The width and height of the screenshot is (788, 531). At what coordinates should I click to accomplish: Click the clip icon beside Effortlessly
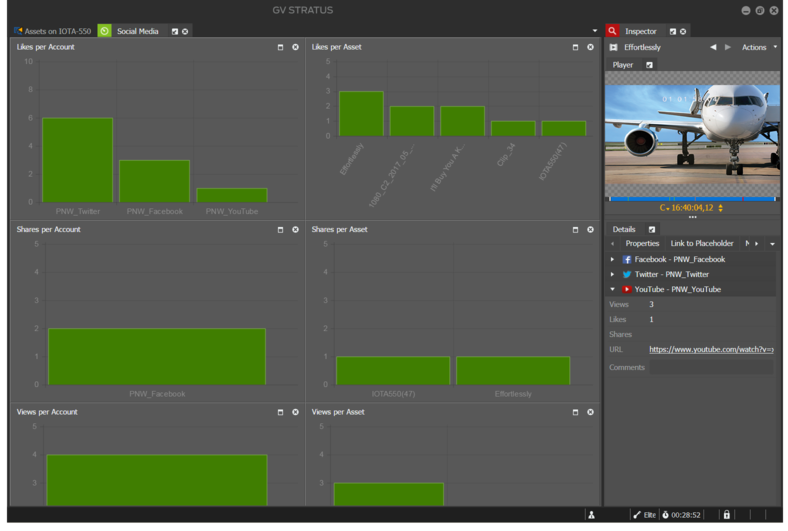pos(614,47)
